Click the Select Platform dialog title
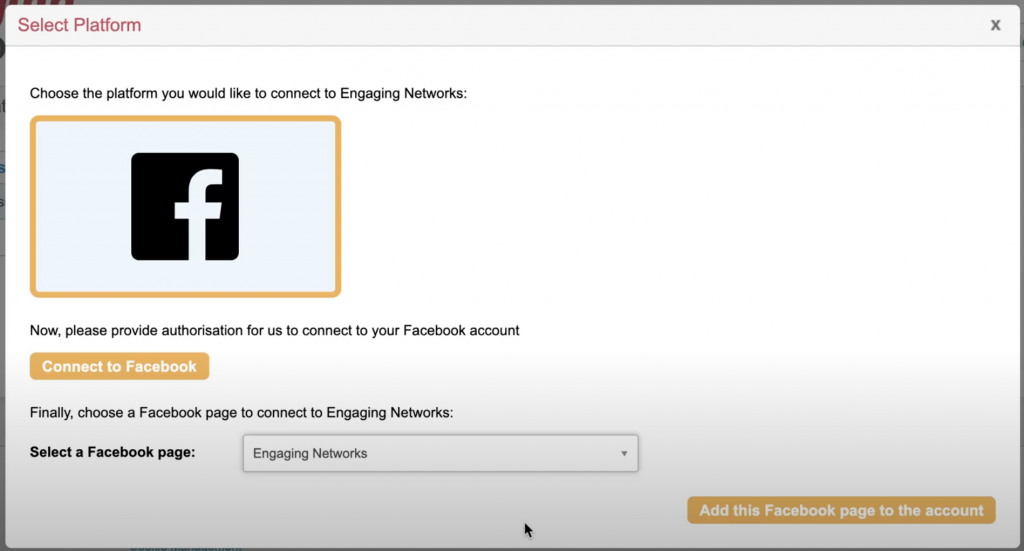This screenshot has width=1024, height=551. [x=79, y=25]
